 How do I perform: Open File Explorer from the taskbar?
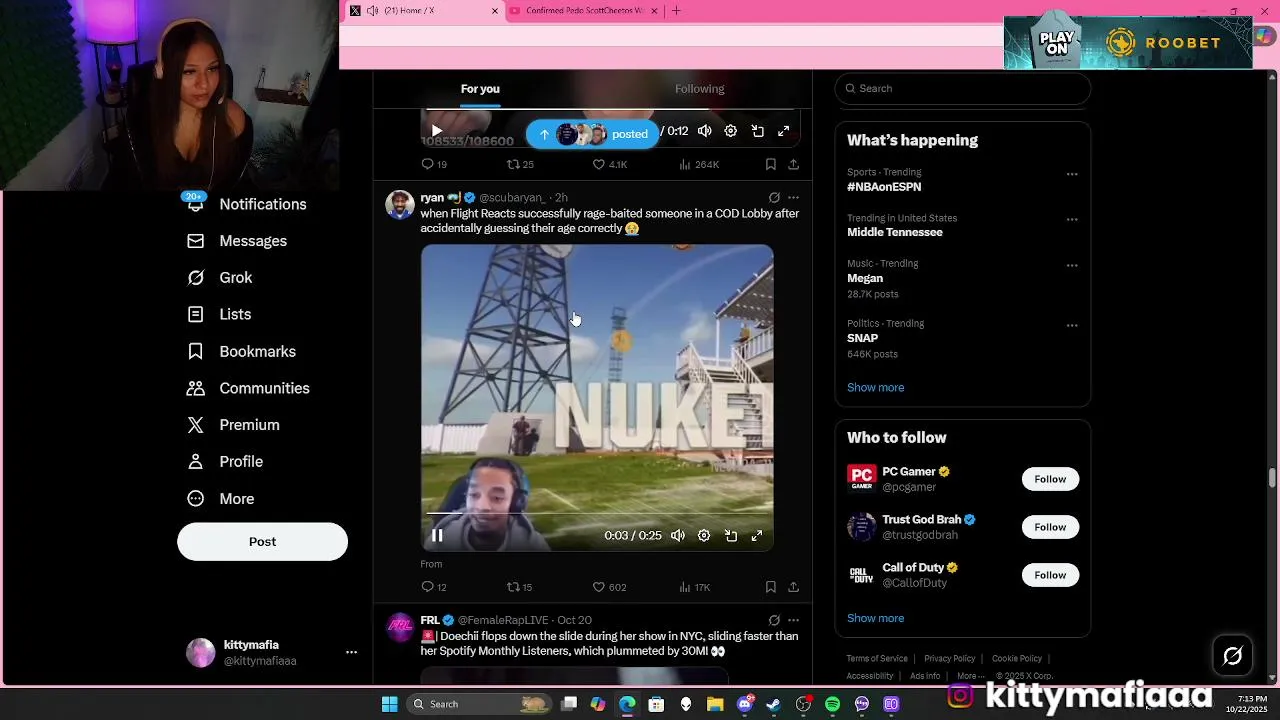point(715,704)
